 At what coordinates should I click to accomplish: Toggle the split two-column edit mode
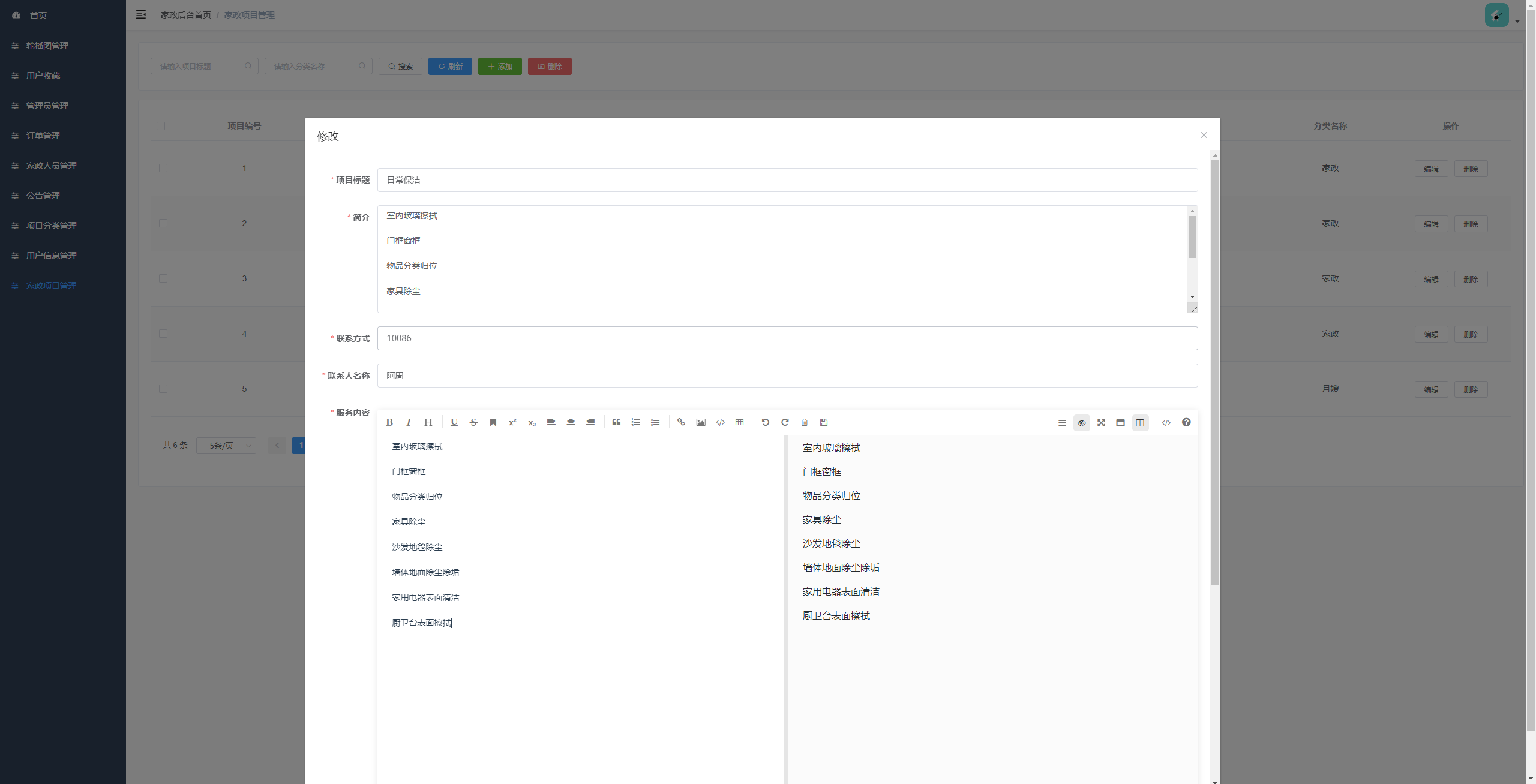1140,423
